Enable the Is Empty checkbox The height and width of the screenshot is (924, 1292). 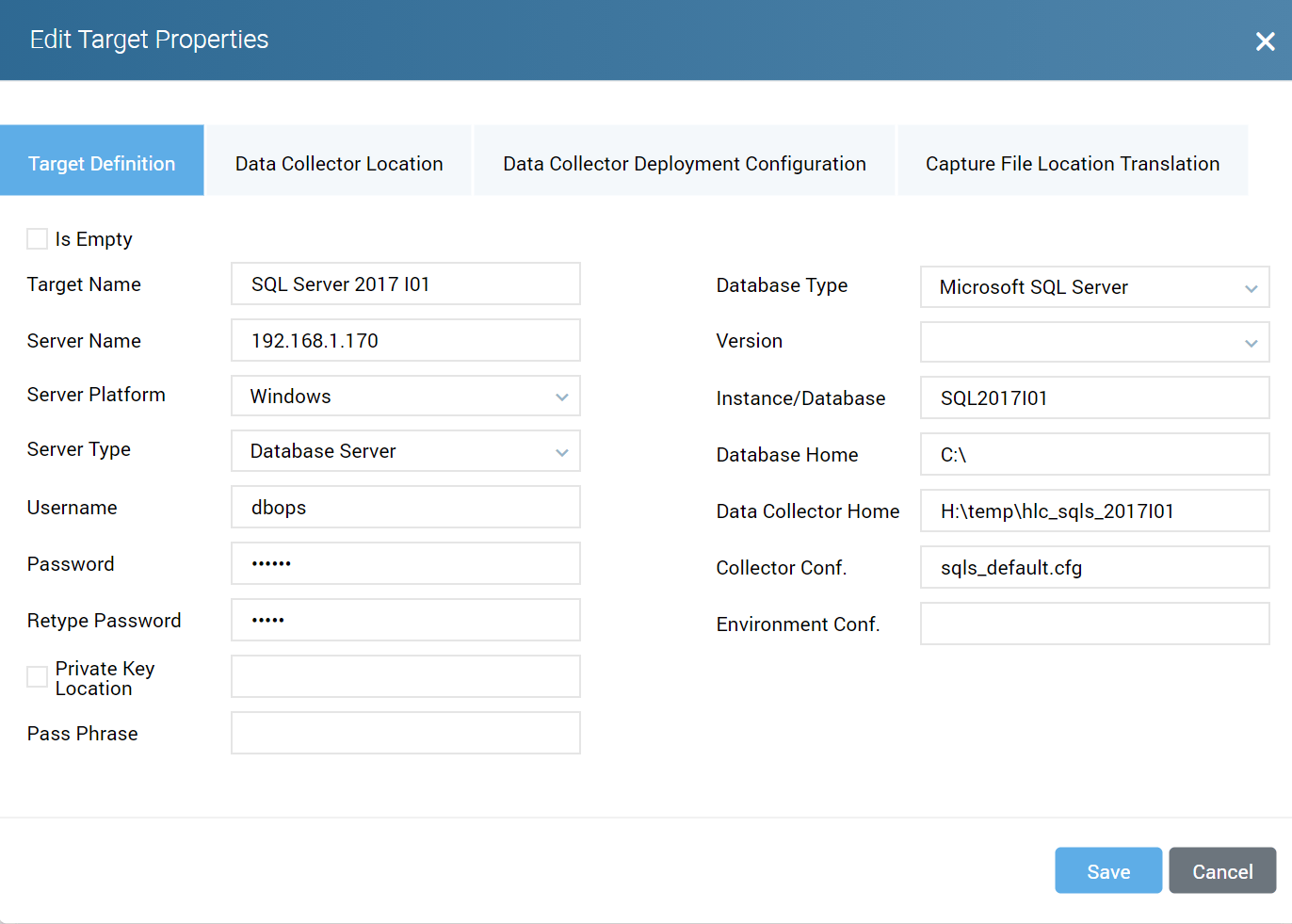(x=37, y=238)
